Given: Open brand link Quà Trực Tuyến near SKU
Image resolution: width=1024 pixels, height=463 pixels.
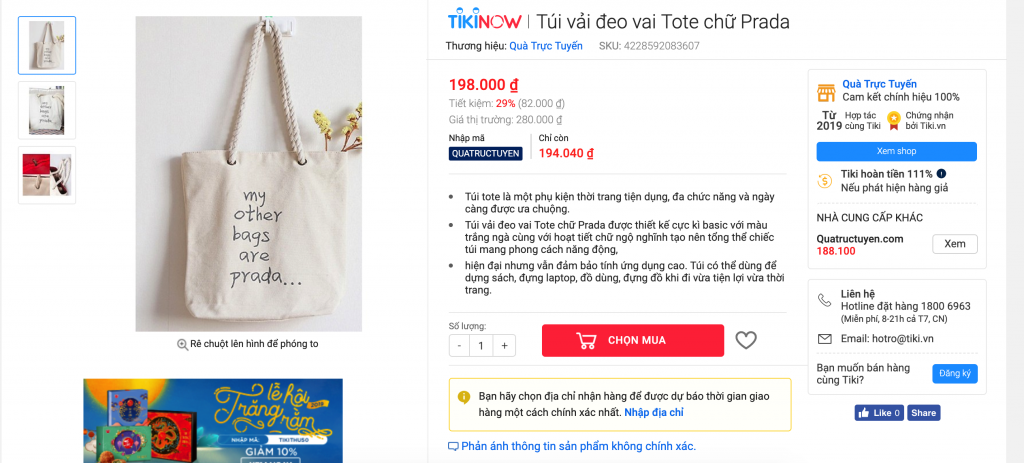Looking at the screenshot, I should (x=545, y=46).
